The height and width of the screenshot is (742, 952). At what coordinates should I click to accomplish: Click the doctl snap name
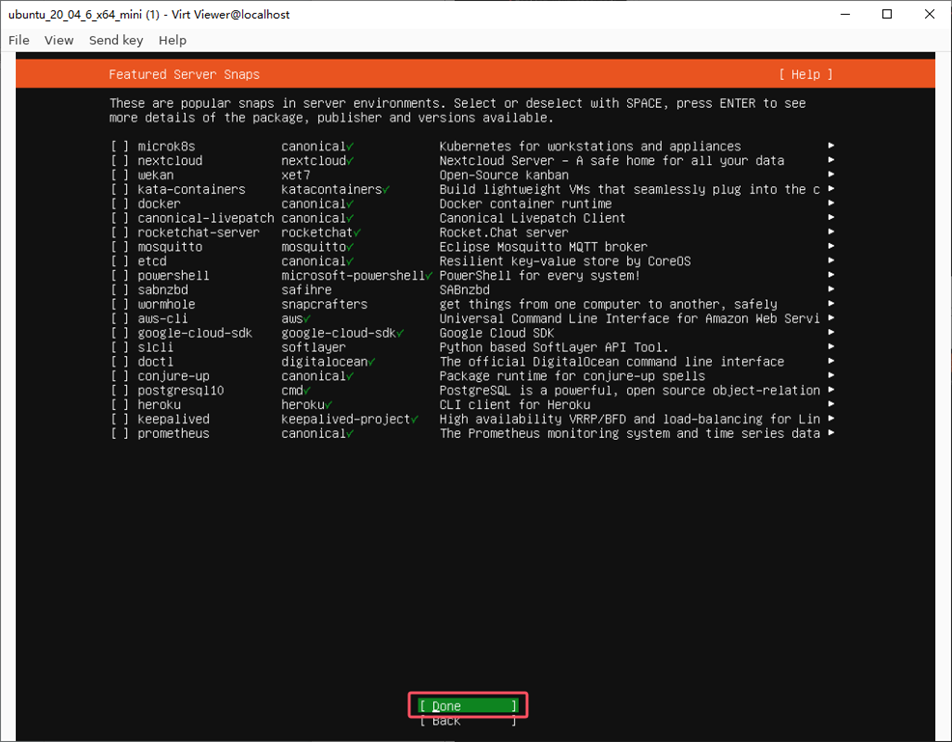click(155, 362)
